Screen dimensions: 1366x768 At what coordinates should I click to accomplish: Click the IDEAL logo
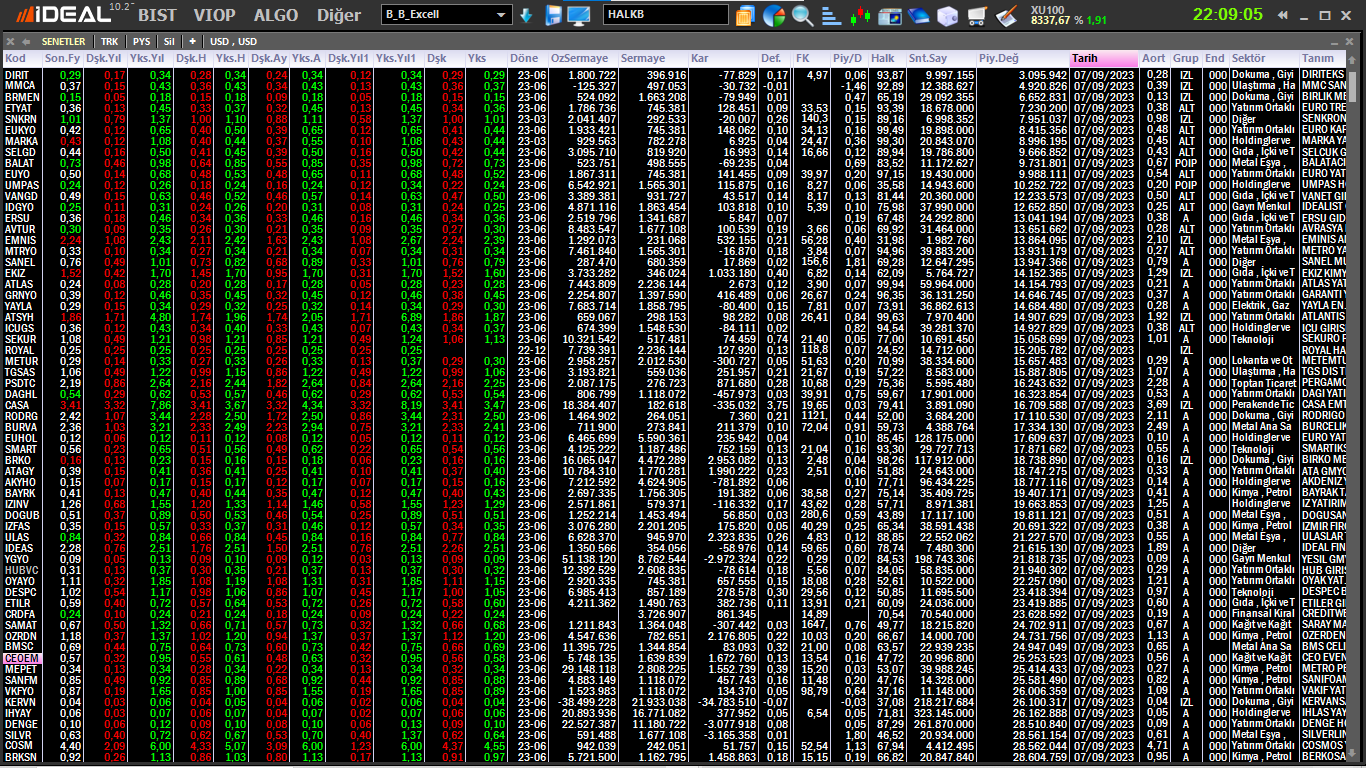point(62,15)
